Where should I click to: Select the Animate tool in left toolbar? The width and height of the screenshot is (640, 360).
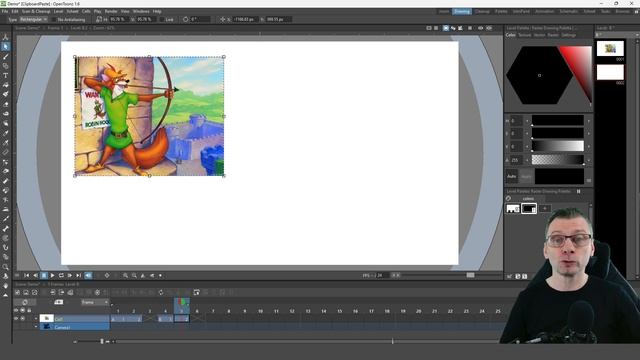coord(5,37)
